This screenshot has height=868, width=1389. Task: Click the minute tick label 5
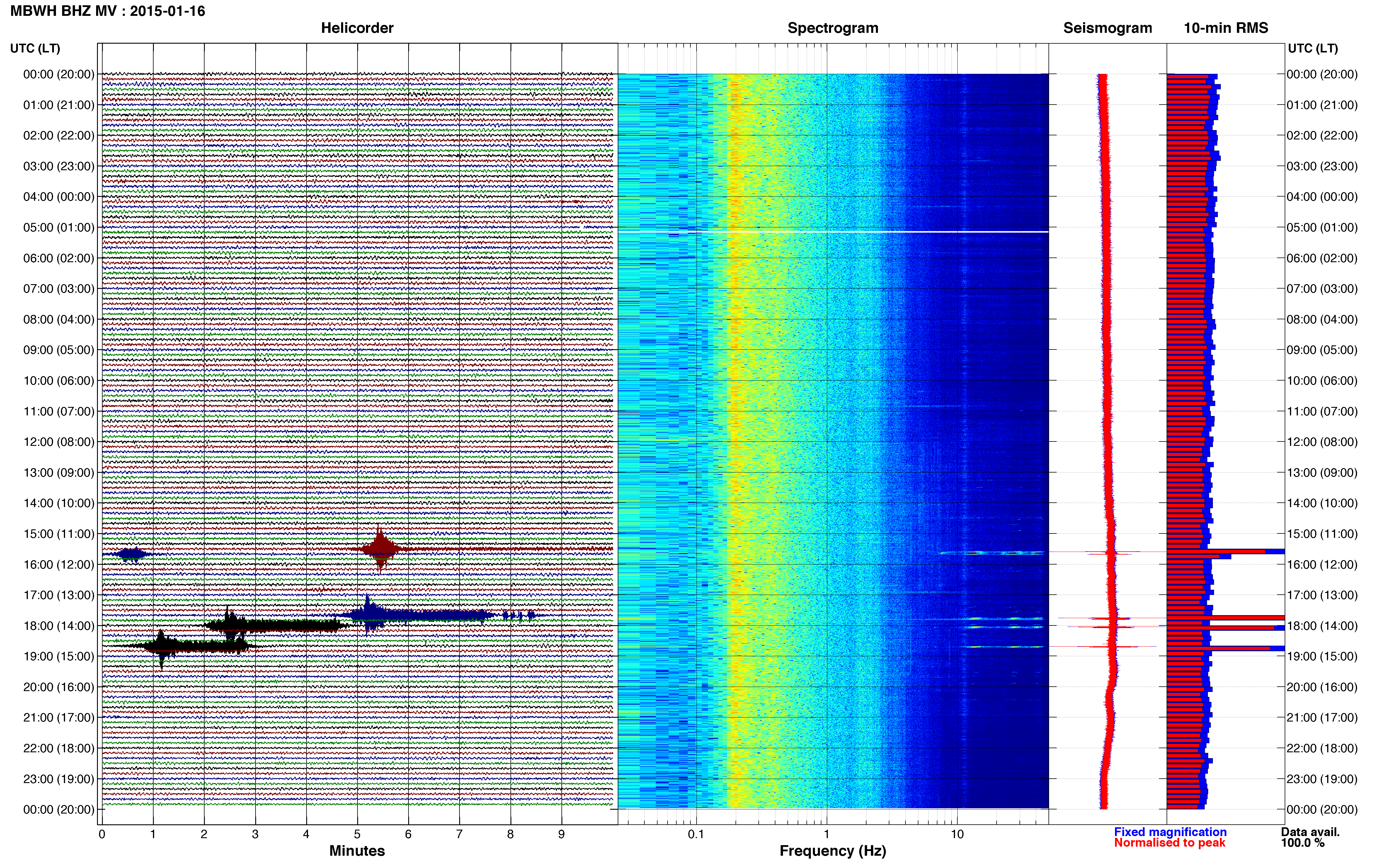click(x=357, y=835)
